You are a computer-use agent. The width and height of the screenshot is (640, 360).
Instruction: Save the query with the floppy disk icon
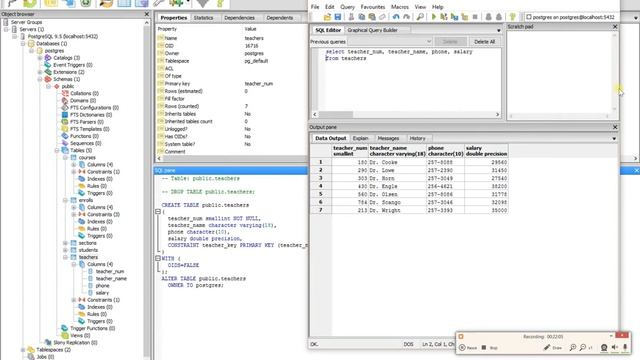[338, 17]
